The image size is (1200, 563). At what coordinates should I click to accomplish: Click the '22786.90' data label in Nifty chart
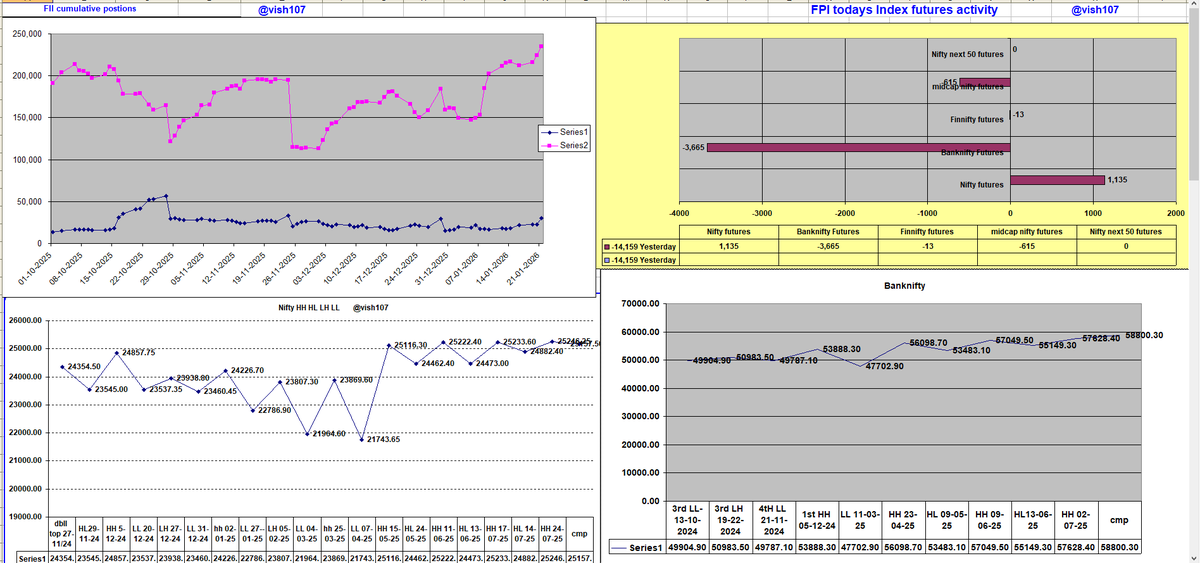[273, 410]
